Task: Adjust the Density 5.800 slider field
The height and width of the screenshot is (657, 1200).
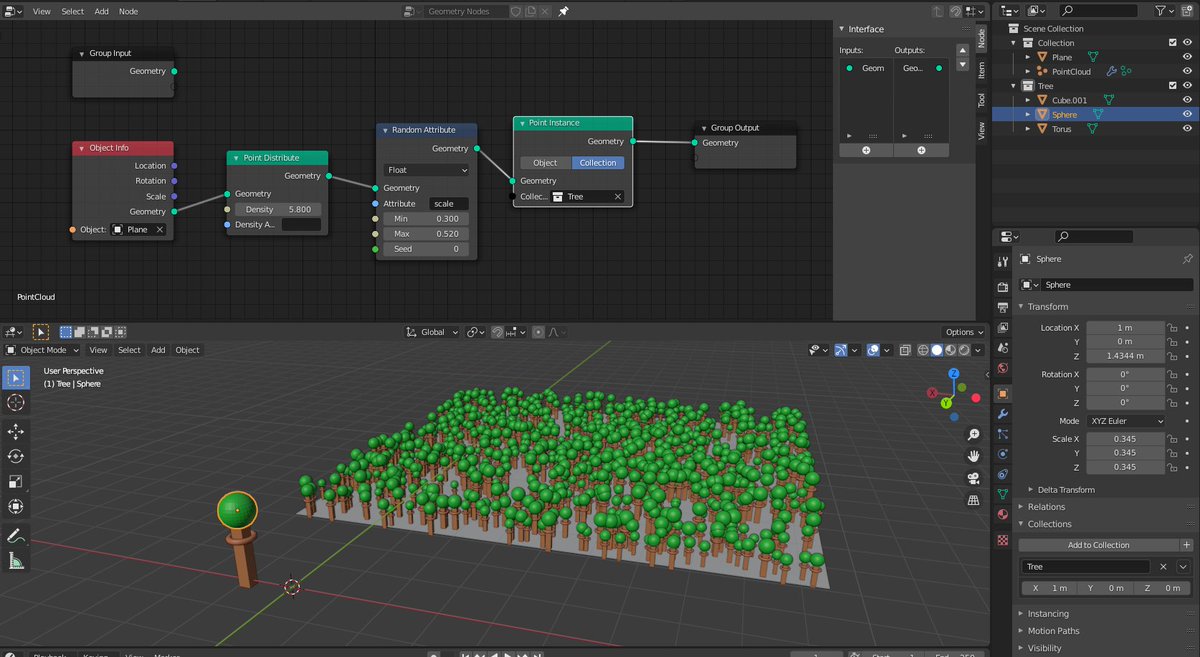Action: [278, 209]
